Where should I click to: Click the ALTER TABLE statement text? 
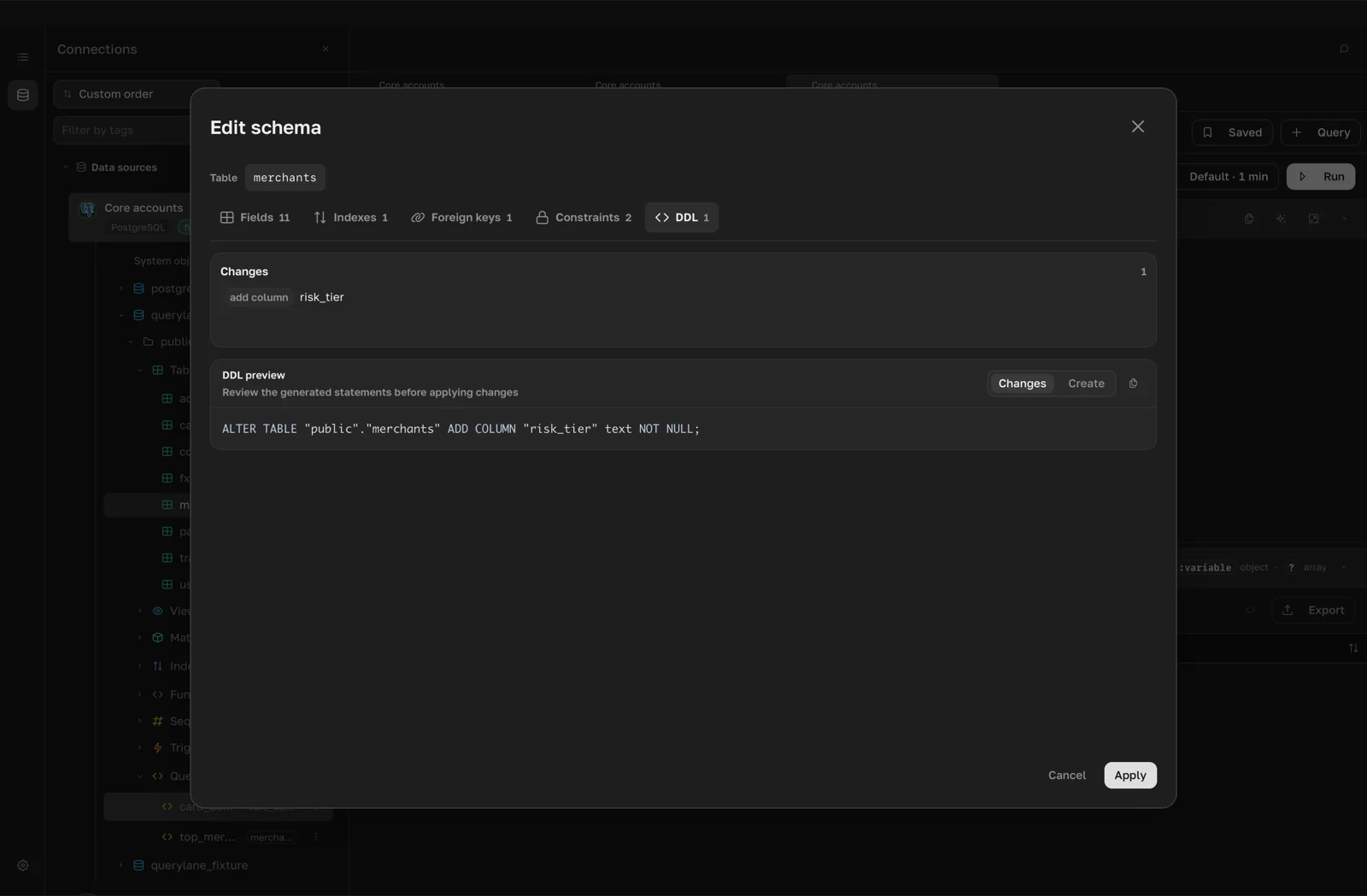[461, 429]
